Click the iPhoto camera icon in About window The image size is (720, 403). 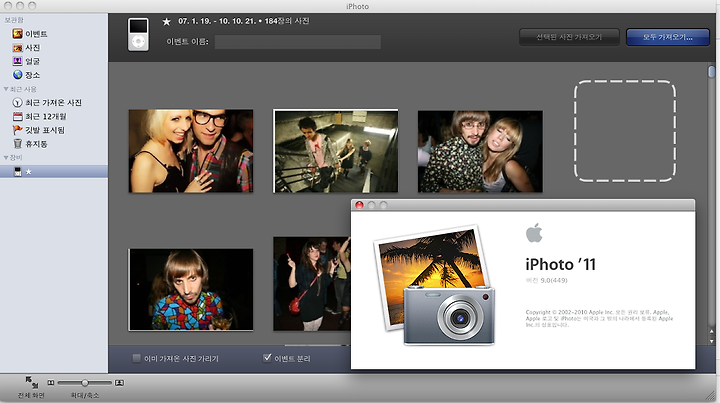click(x=434, y=285)
